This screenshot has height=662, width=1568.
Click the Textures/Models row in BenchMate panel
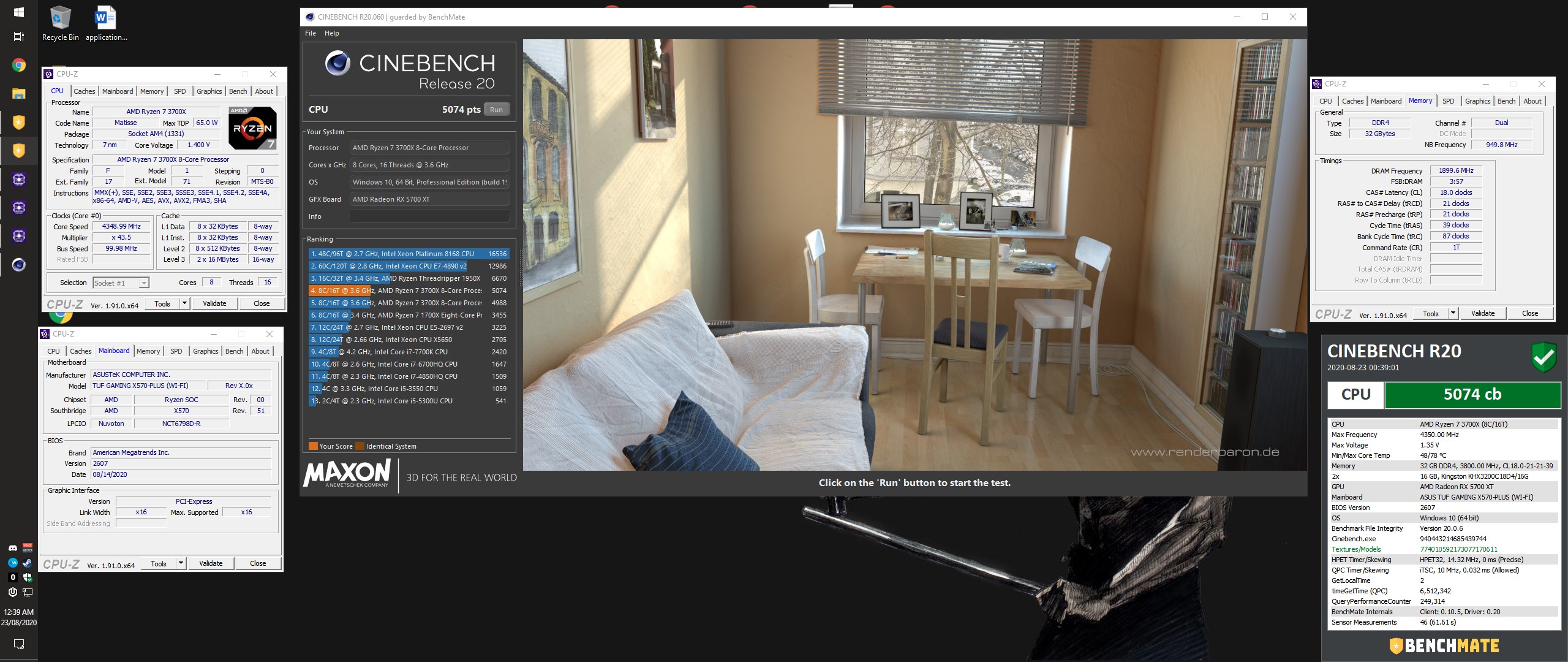coord(1444,549)
